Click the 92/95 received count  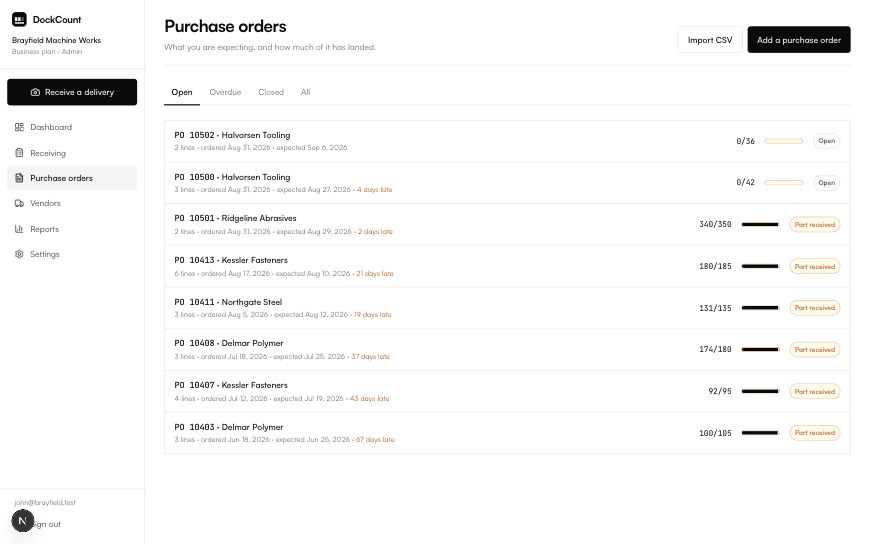coord(720,391)
